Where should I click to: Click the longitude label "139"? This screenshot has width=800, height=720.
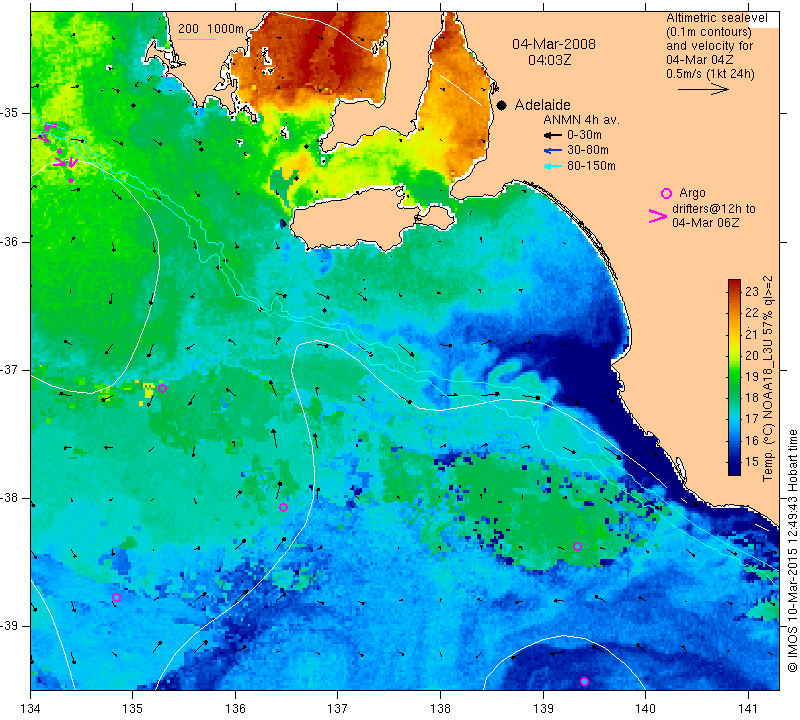tap(543, 708)
